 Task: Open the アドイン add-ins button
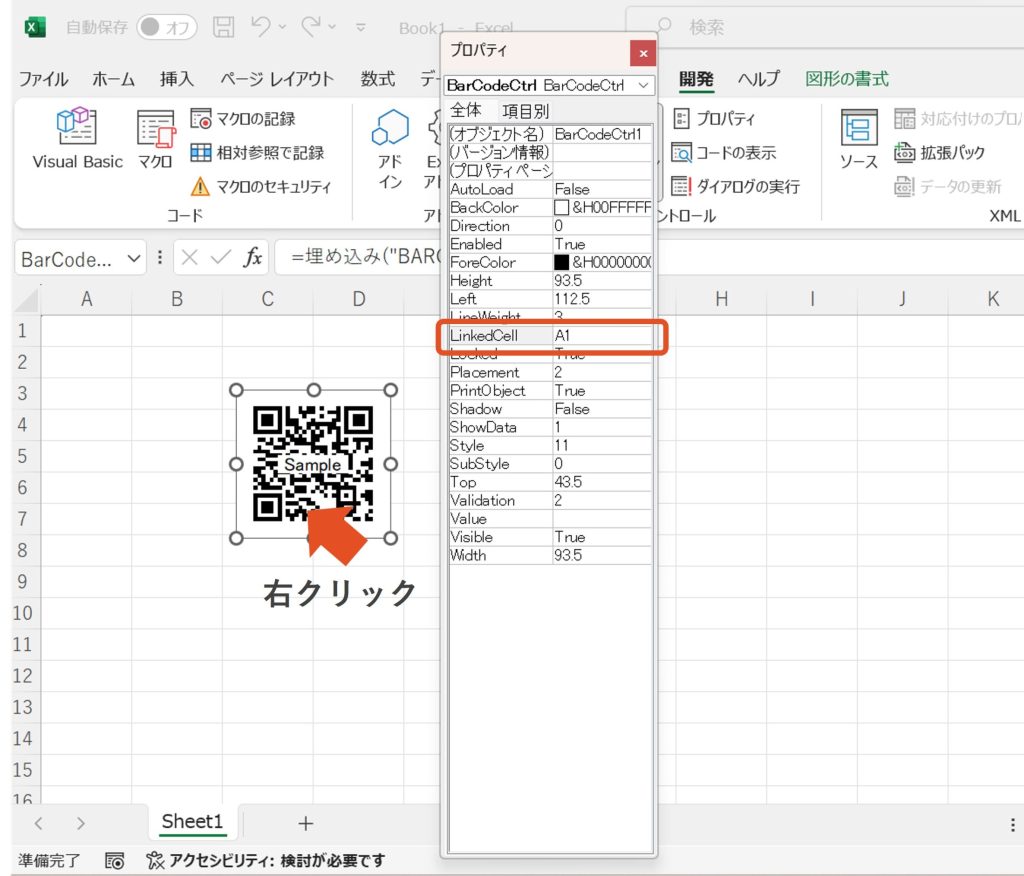coord(390,148)
